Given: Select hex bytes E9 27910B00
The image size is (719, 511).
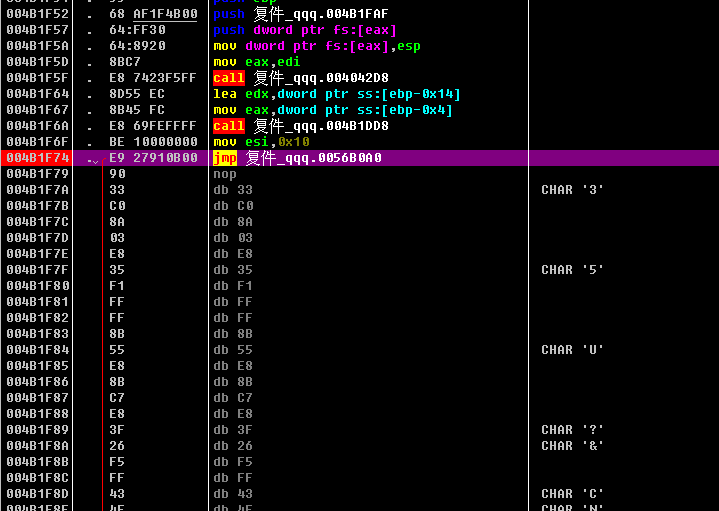Looking at the screenshot, I should coord(153,158).
